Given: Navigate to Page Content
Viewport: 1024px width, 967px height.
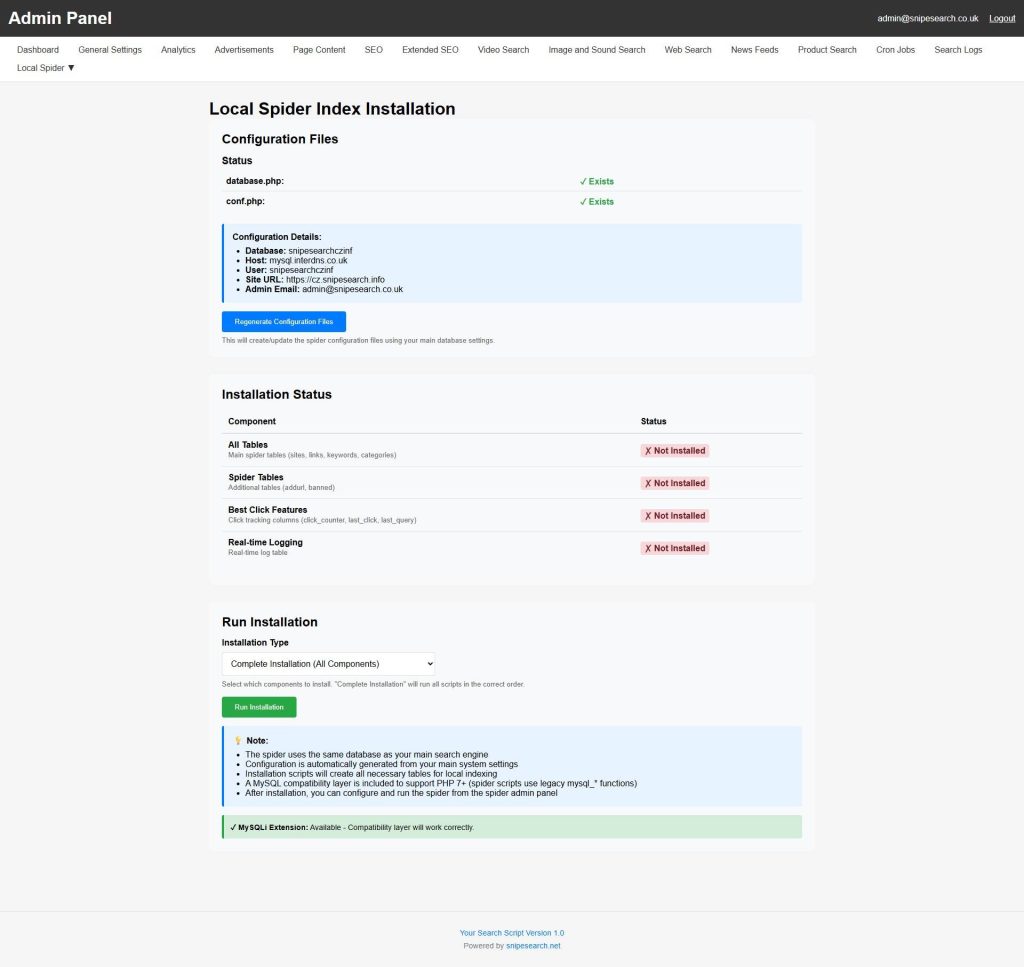Looking at the screenshot, I should coord(319,50).
